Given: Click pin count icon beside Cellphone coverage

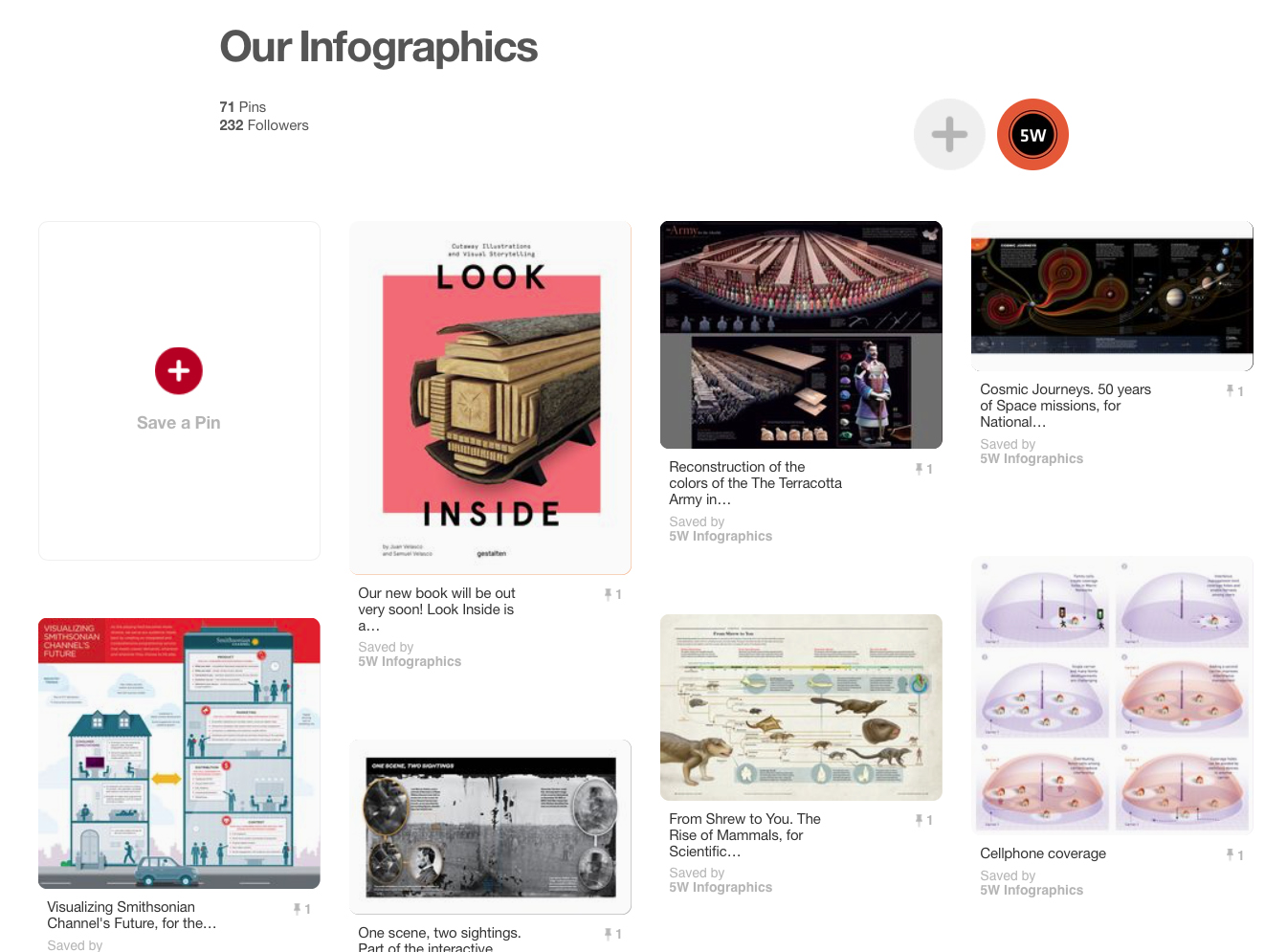Looking at the screenshot, I should point(1234,854).
